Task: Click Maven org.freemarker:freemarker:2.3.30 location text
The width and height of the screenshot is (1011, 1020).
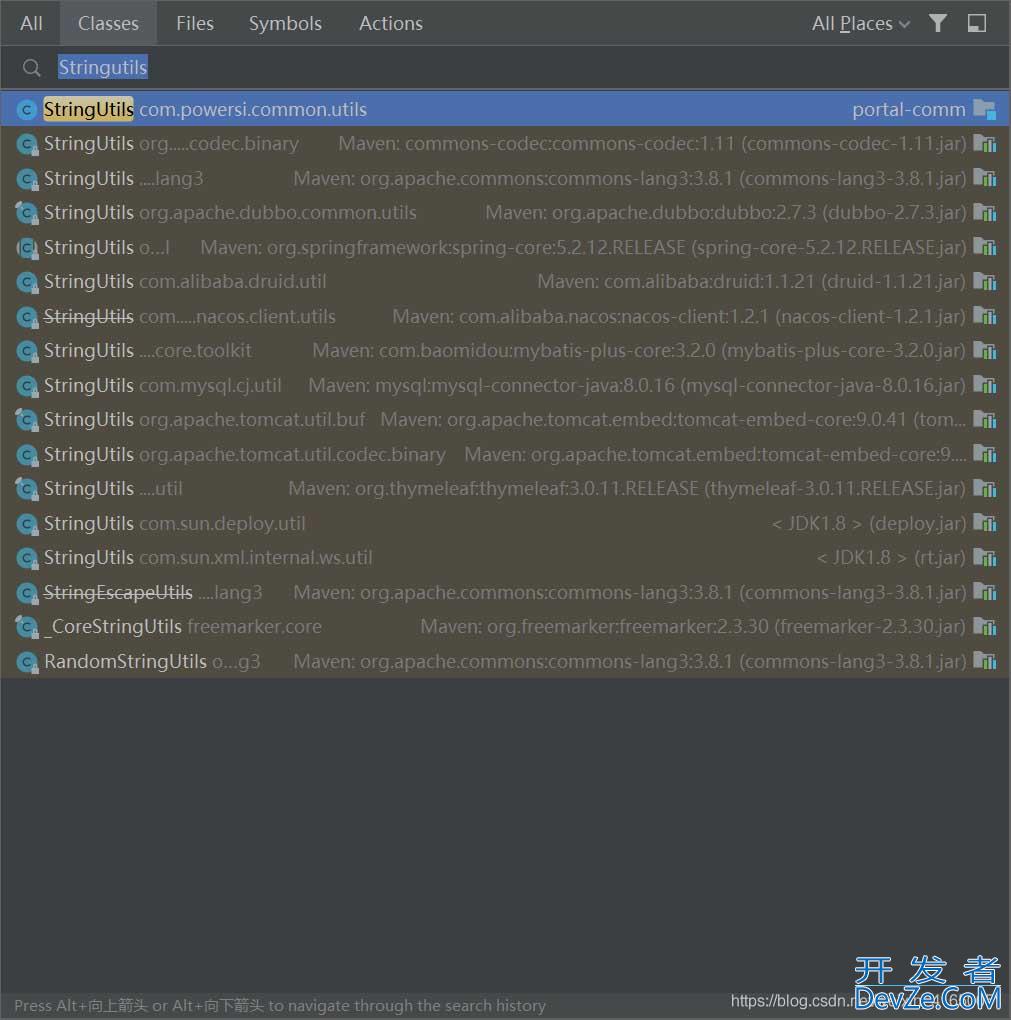Action: tap(694, 626)
